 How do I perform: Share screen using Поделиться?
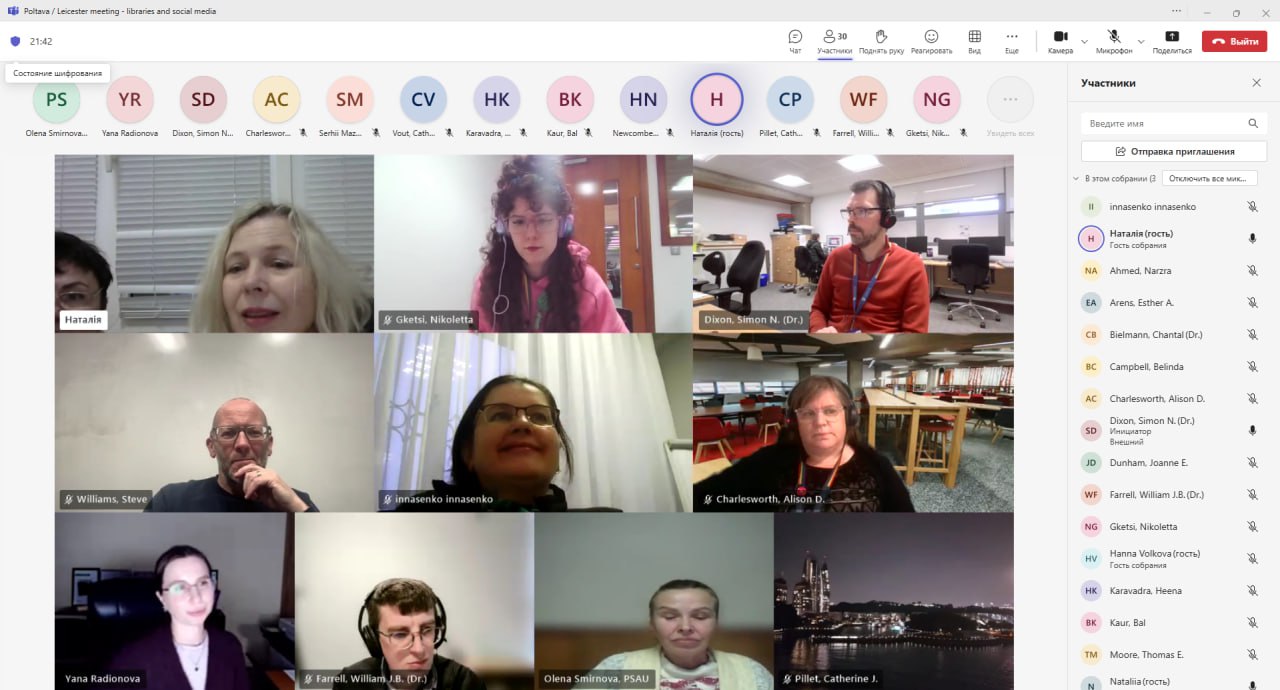coord(1172,40)
